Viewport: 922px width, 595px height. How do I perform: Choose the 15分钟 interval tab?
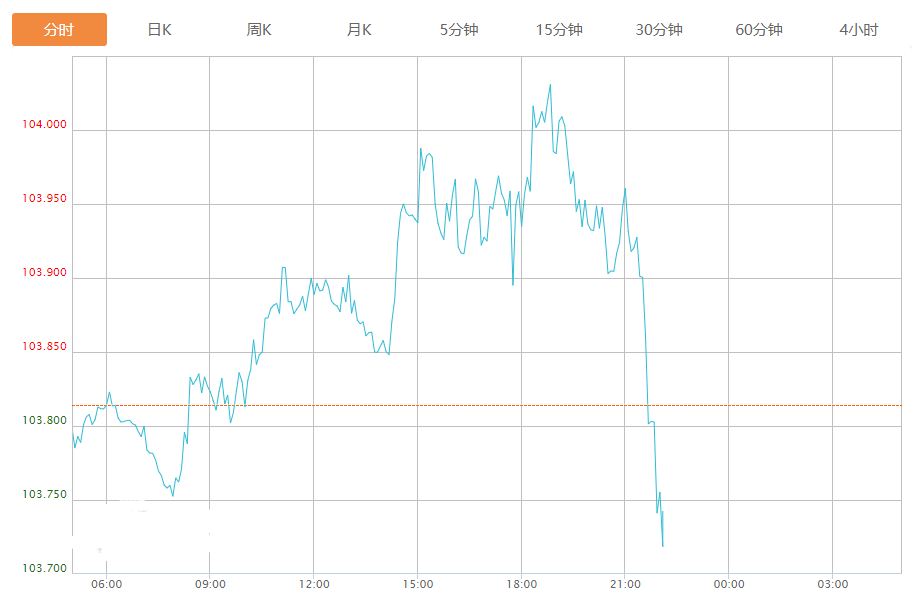(x=559, y=30)
